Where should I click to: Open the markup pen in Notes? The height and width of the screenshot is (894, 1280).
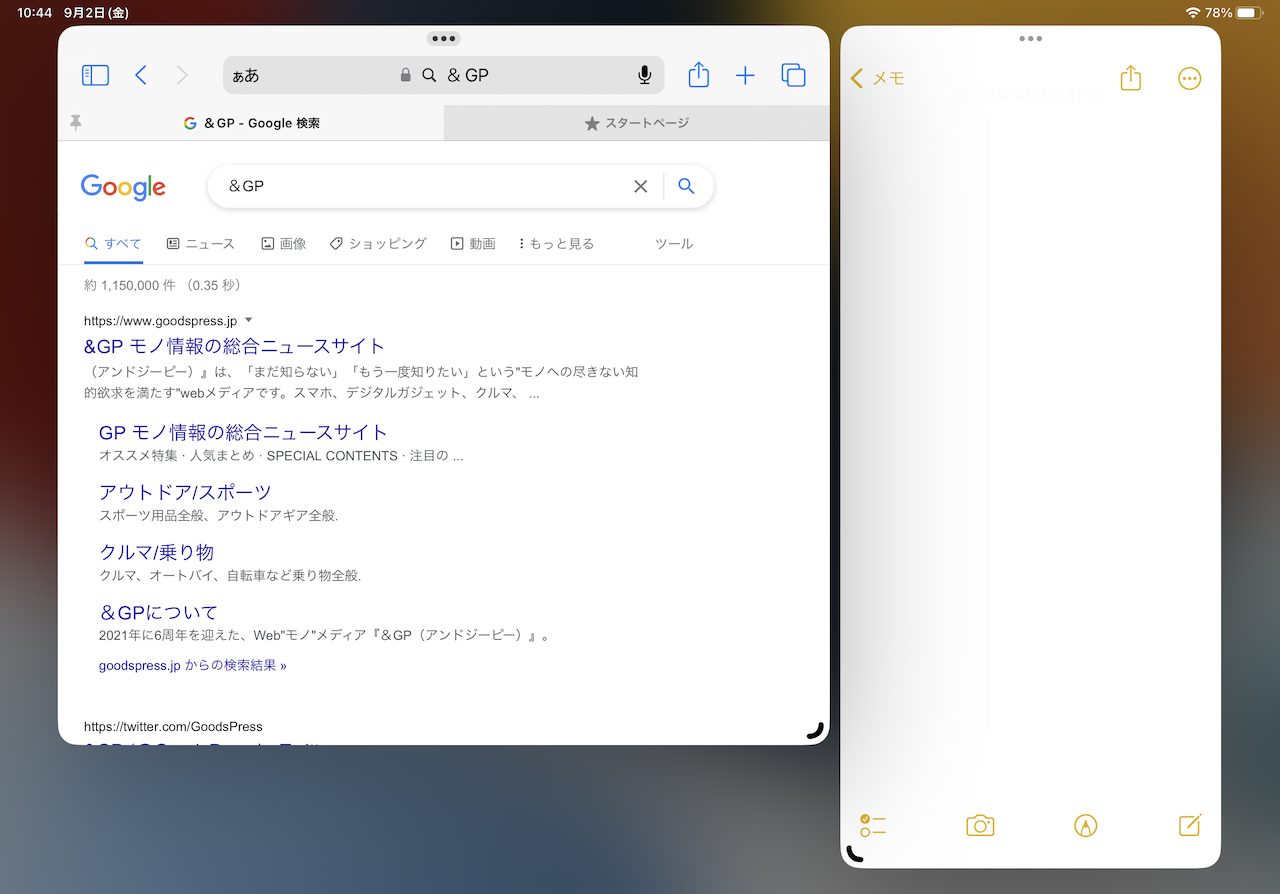click(x=1085, y=825)
